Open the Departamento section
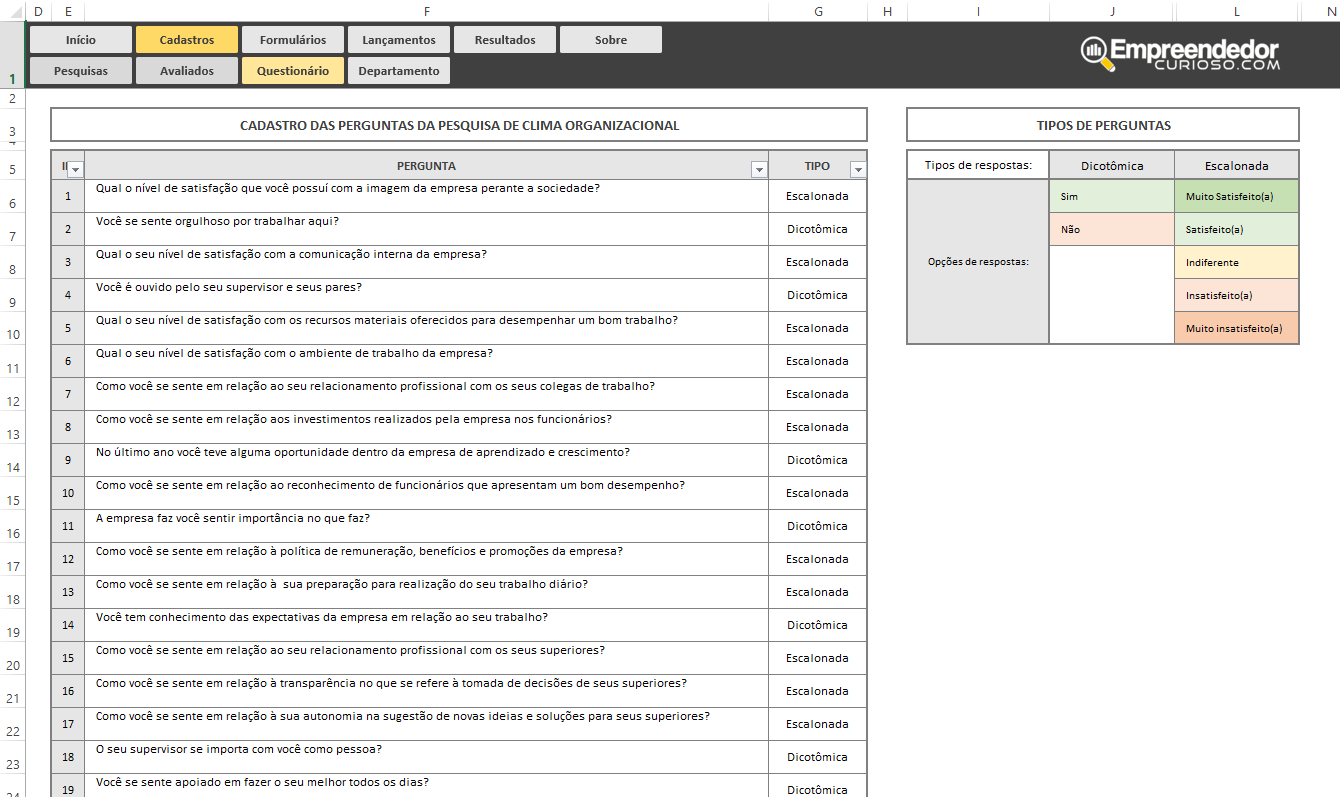This screenshot has width=1340, height=797. tap(398, 71)
